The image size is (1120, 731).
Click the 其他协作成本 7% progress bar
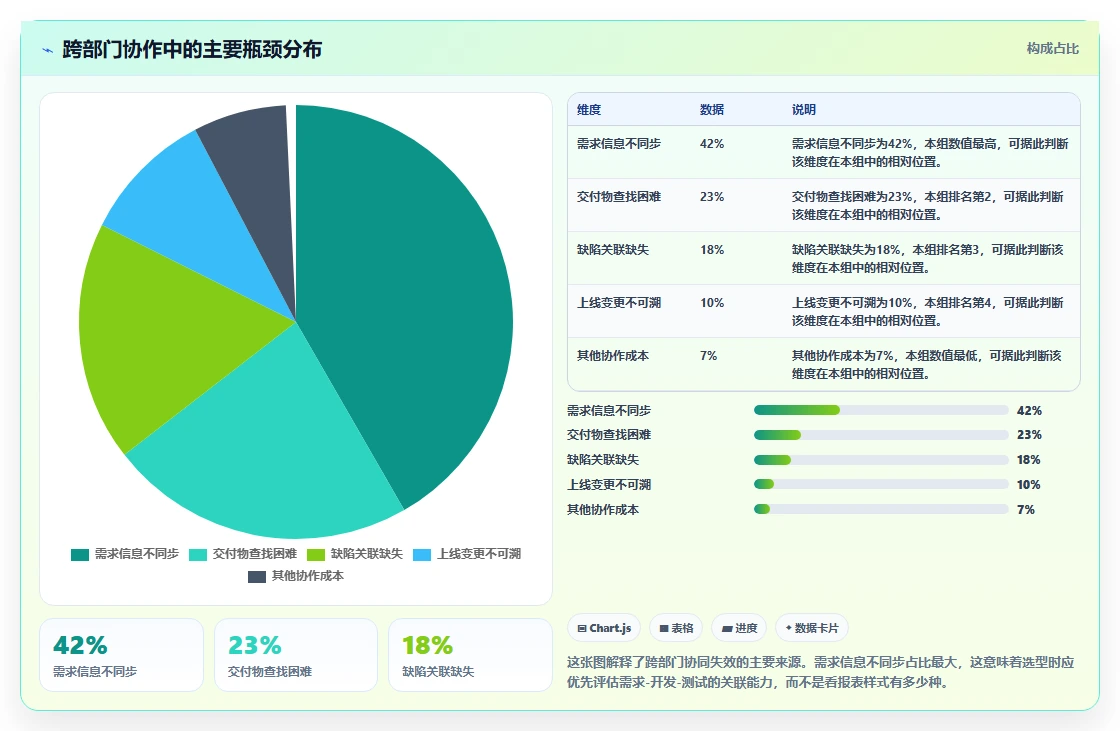(881, 509)
